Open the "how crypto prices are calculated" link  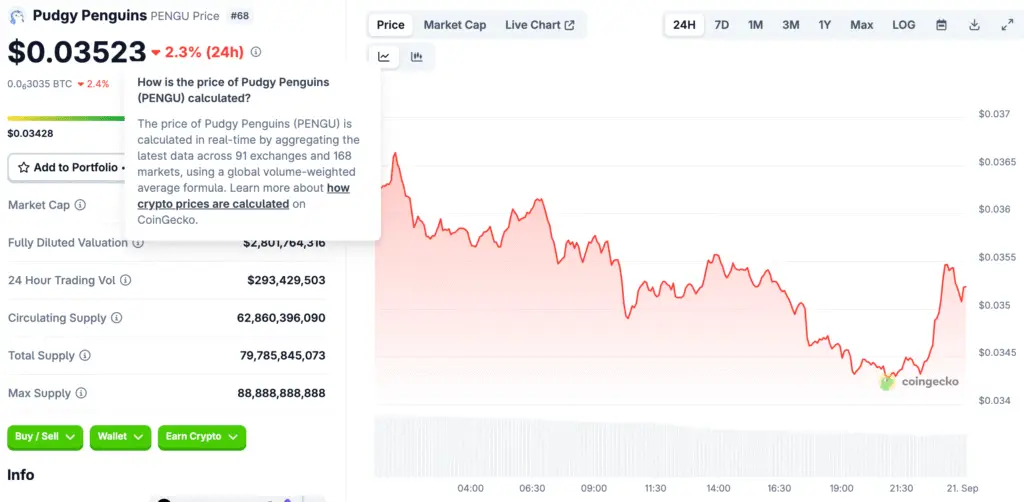coord(243,196)
